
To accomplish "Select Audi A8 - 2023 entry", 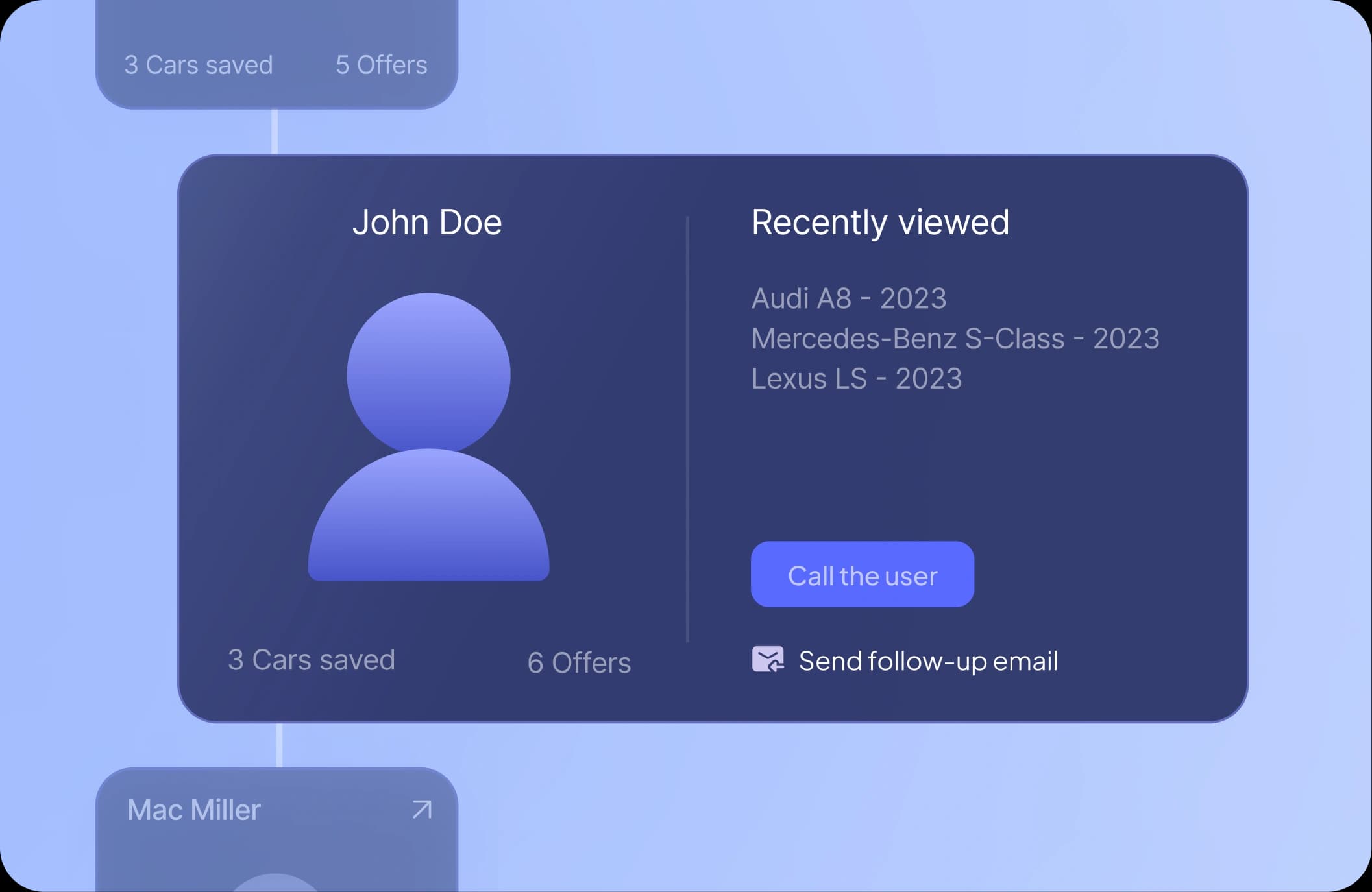I will point(848,298).
